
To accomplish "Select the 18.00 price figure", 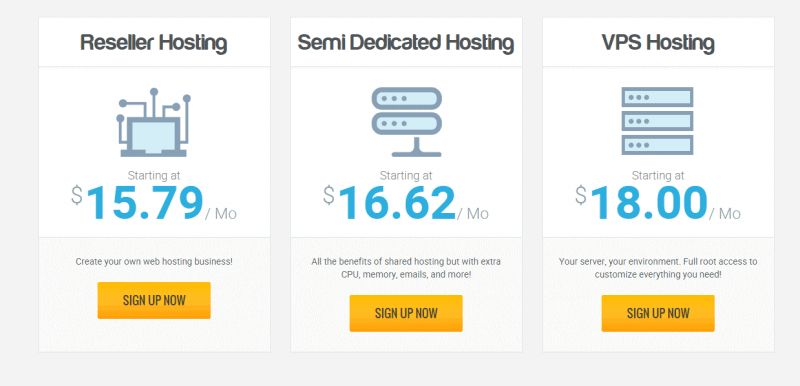I will coord(649,203).
